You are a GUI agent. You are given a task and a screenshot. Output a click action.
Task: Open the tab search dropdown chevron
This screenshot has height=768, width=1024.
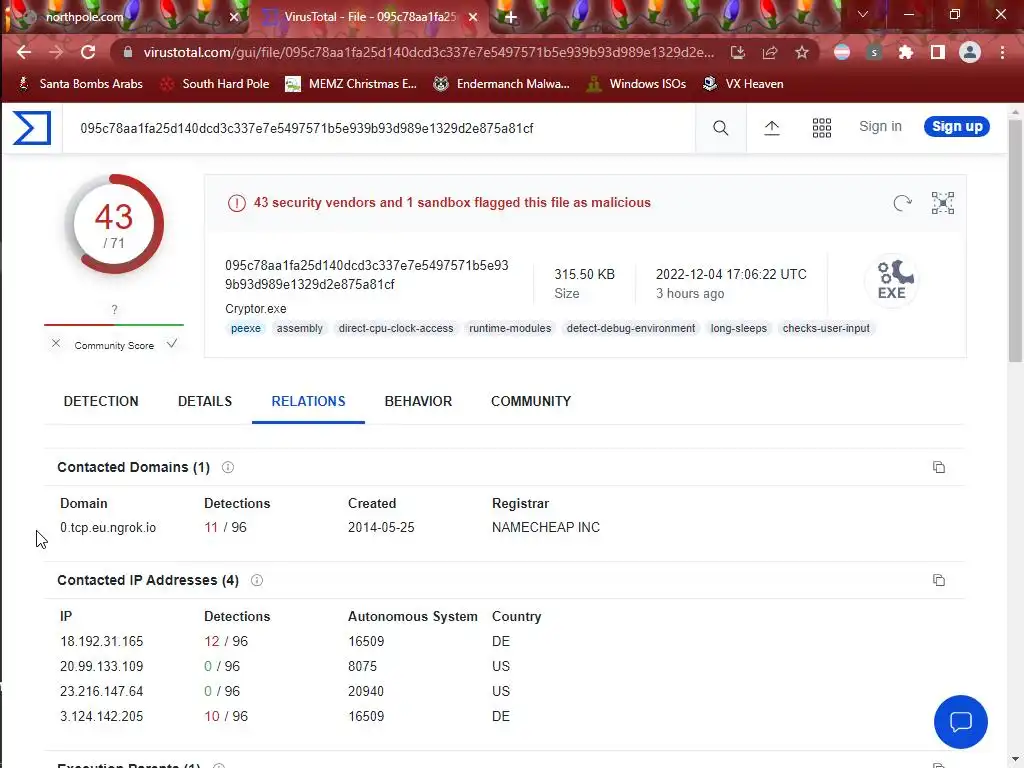(863, 14)
